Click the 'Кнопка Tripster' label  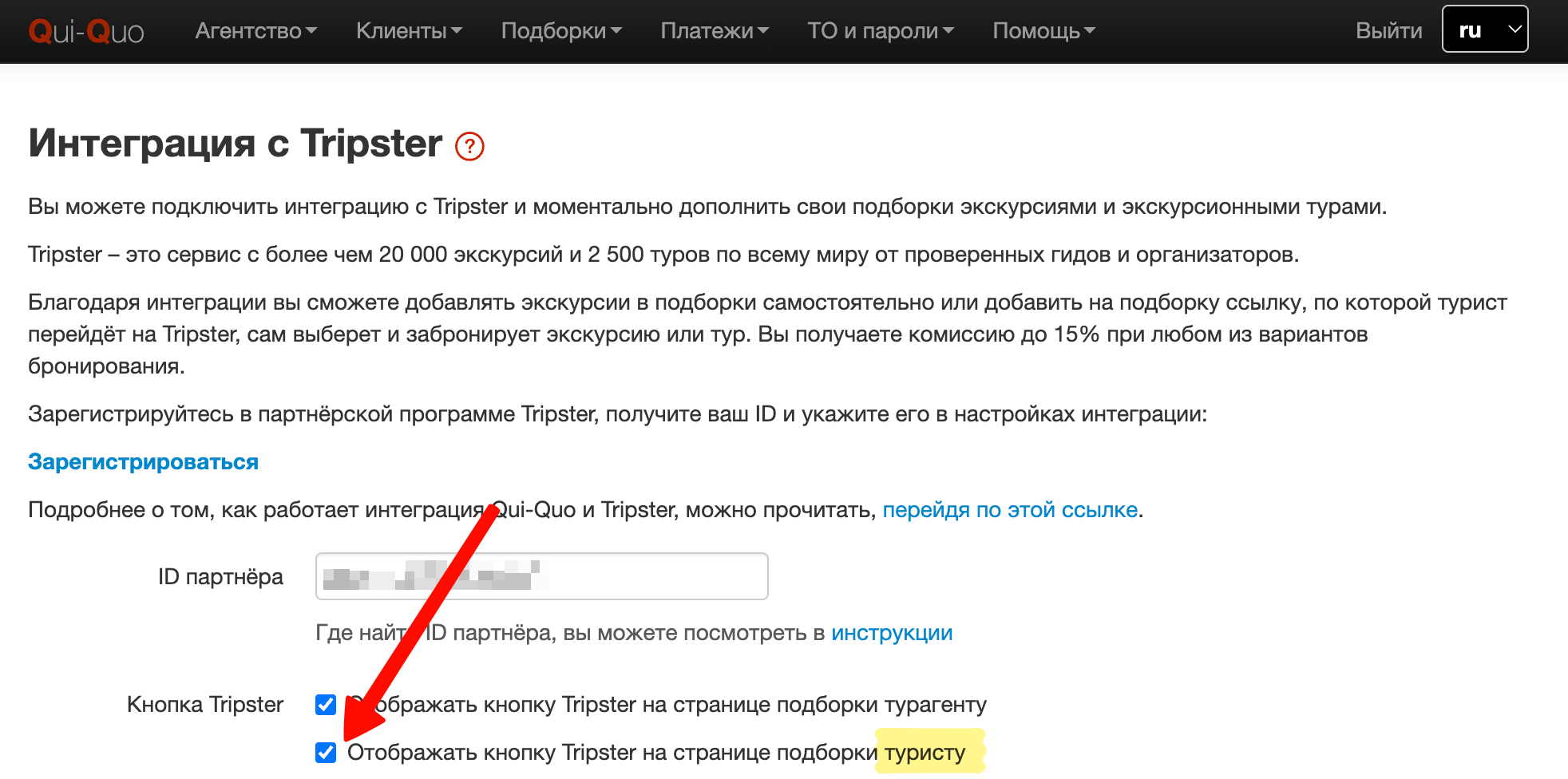[205, 705]
